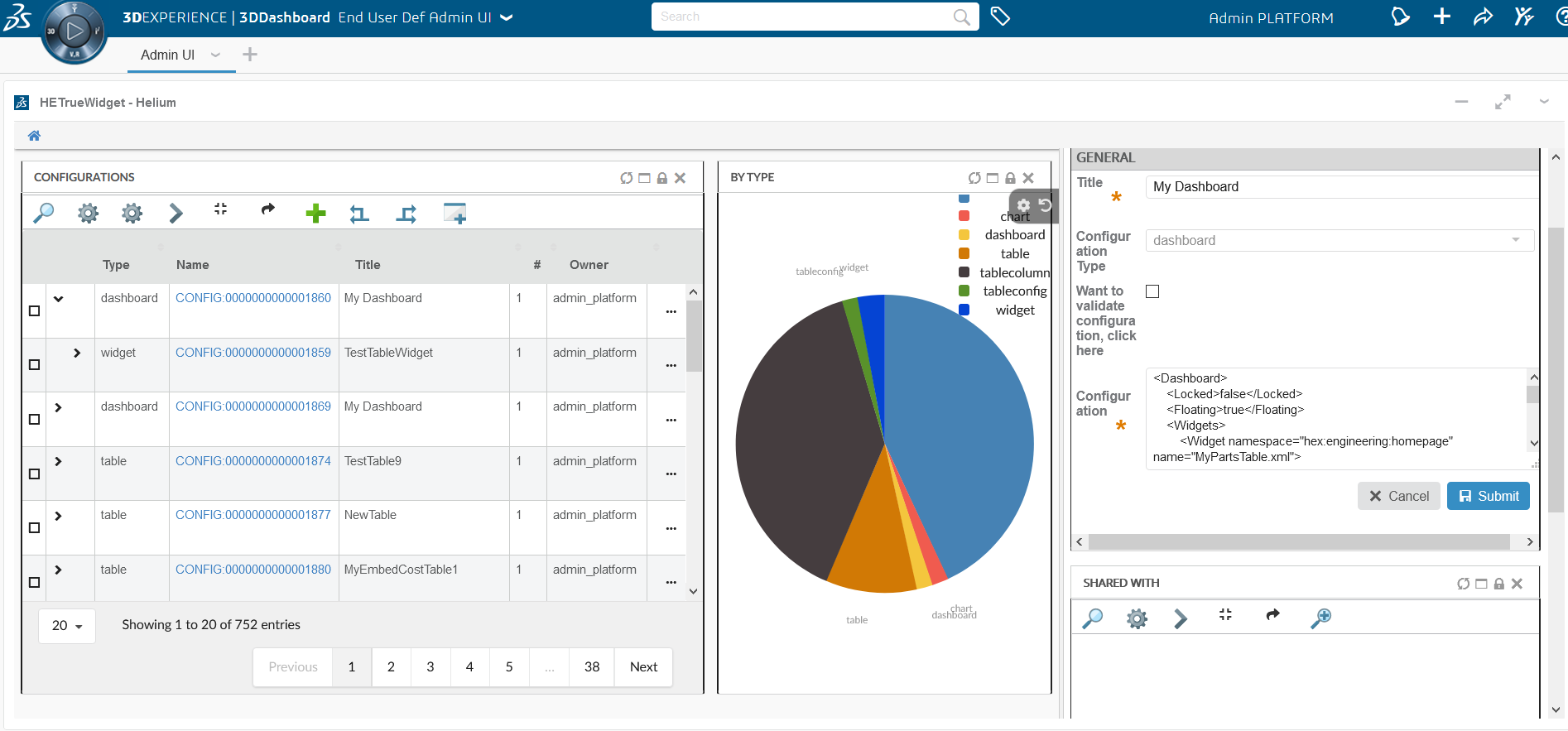The height and width of the screenshot is (731, 1568).
Task: Click the green plus add configuration icon
Action: [315, 214]
